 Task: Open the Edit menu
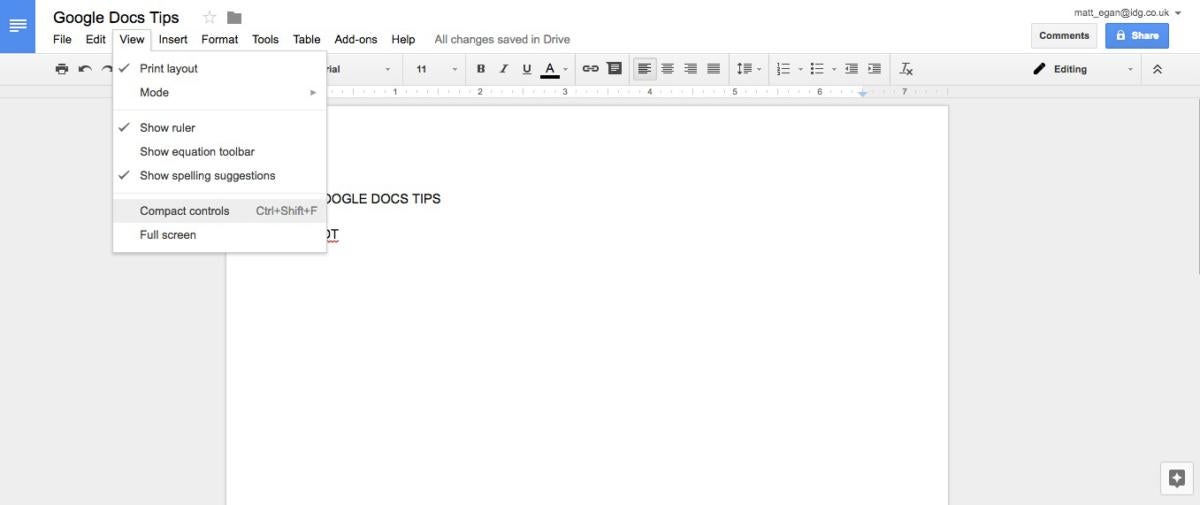[96, 39]
